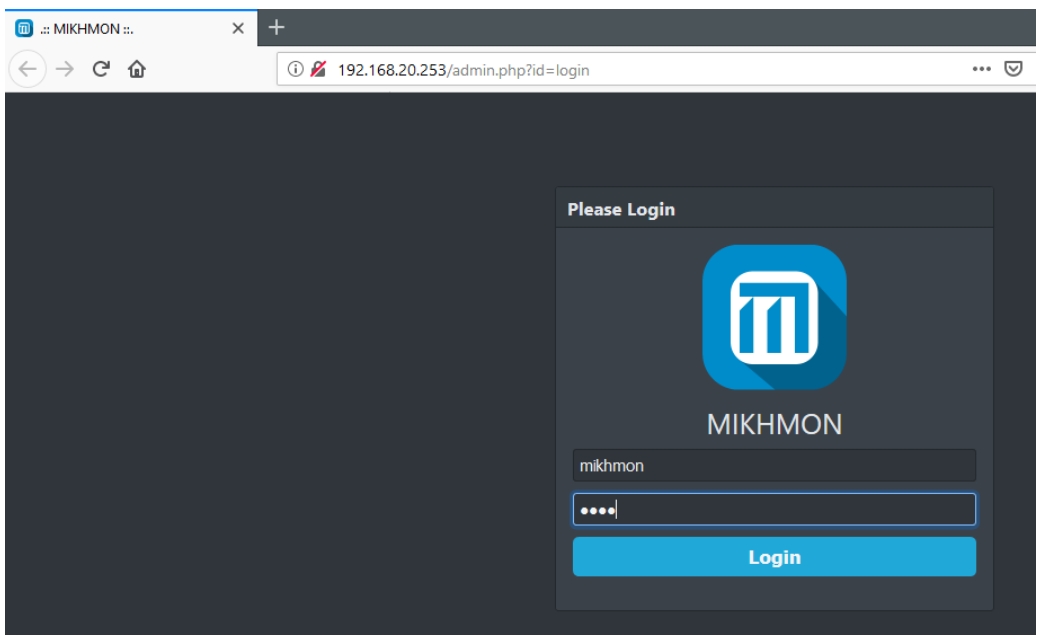The width and height of the screenshot is (1045, 638).
Task: Click the address bar URL text
Action: click(463, 70)
